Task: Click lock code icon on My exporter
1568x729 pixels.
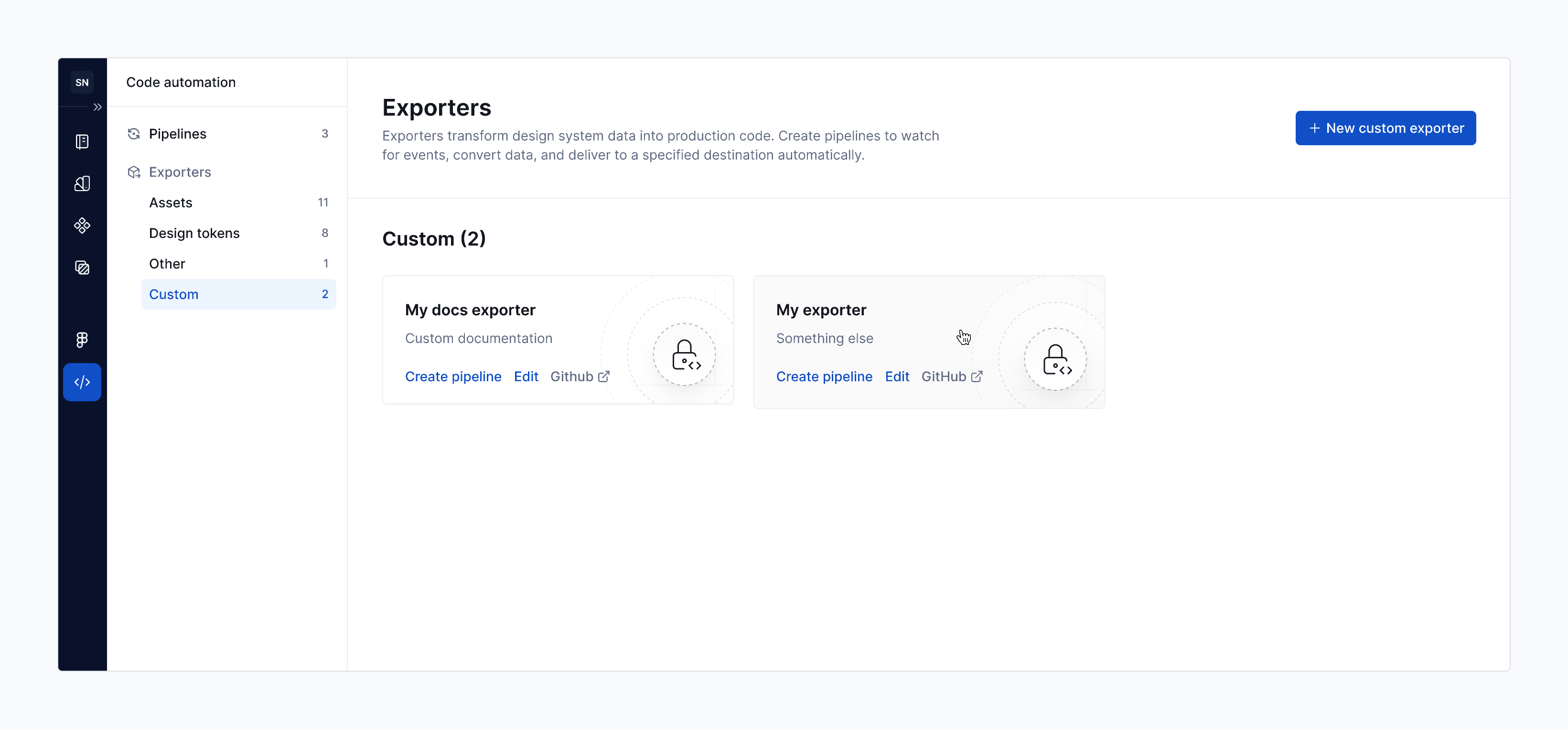Action: [1055, 360]
